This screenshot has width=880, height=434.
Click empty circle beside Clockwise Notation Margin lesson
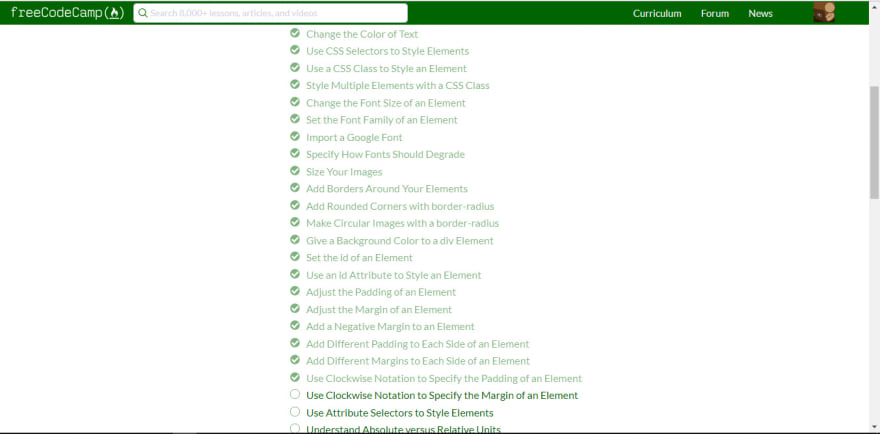[295, 394]
